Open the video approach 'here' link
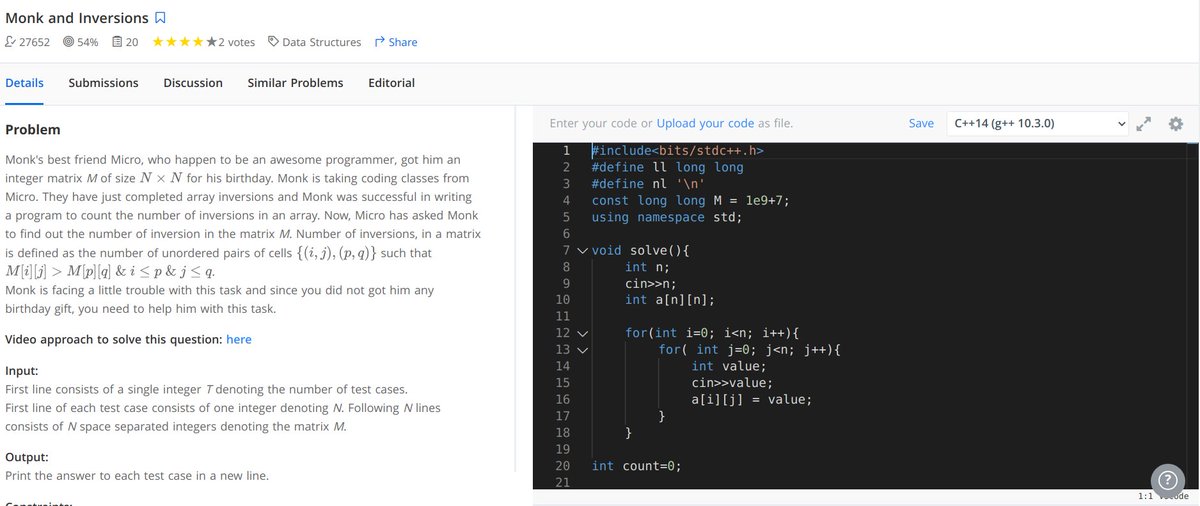Screen dimensions: 1200x506 point(239,339)
